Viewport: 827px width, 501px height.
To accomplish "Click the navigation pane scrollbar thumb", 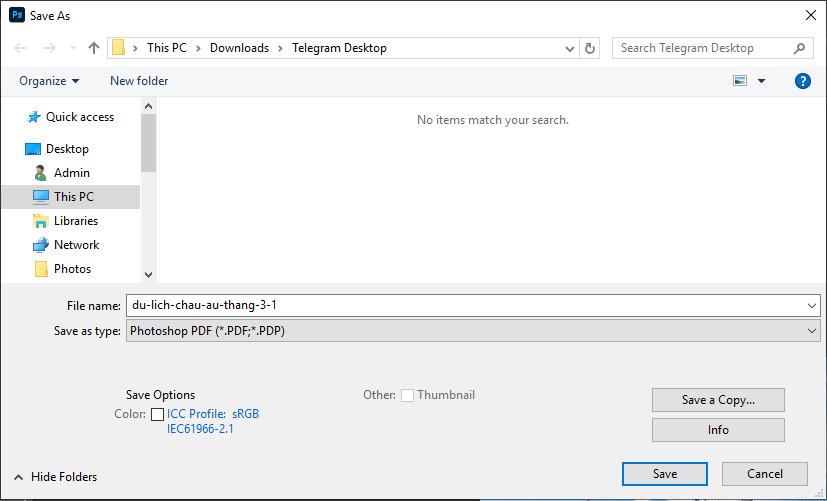I will coord(148,143).
